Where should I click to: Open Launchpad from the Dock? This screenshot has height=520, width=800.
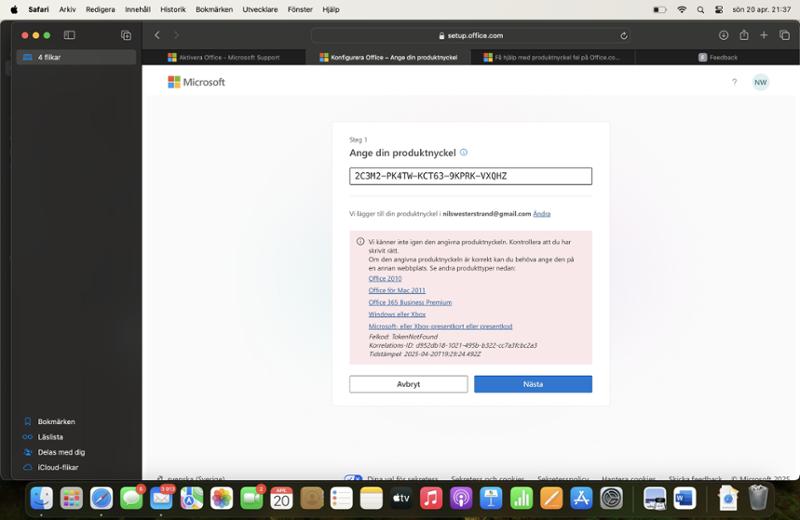(71, 498)
